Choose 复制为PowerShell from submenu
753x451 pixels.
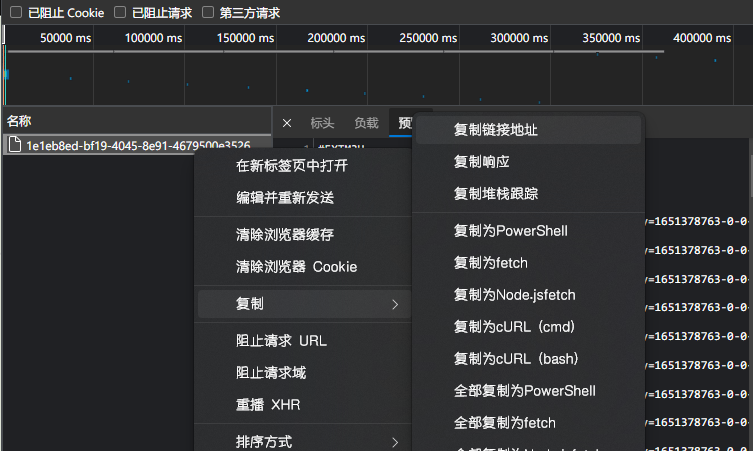pyautogui.click(x=510, y=230)
